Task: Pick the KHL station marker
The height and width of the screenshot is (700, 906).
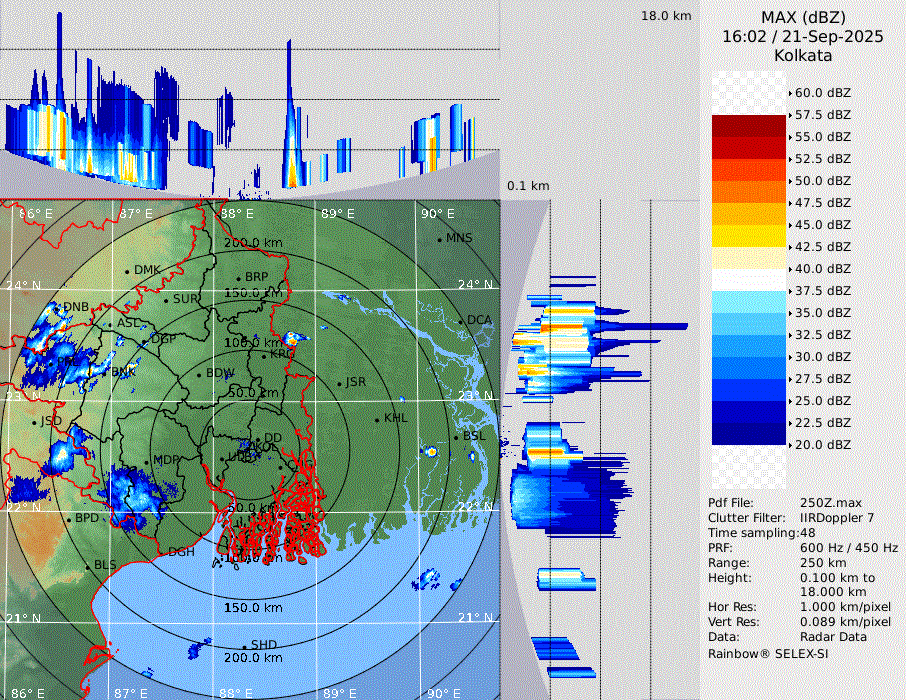Action: tap(377, 419)
